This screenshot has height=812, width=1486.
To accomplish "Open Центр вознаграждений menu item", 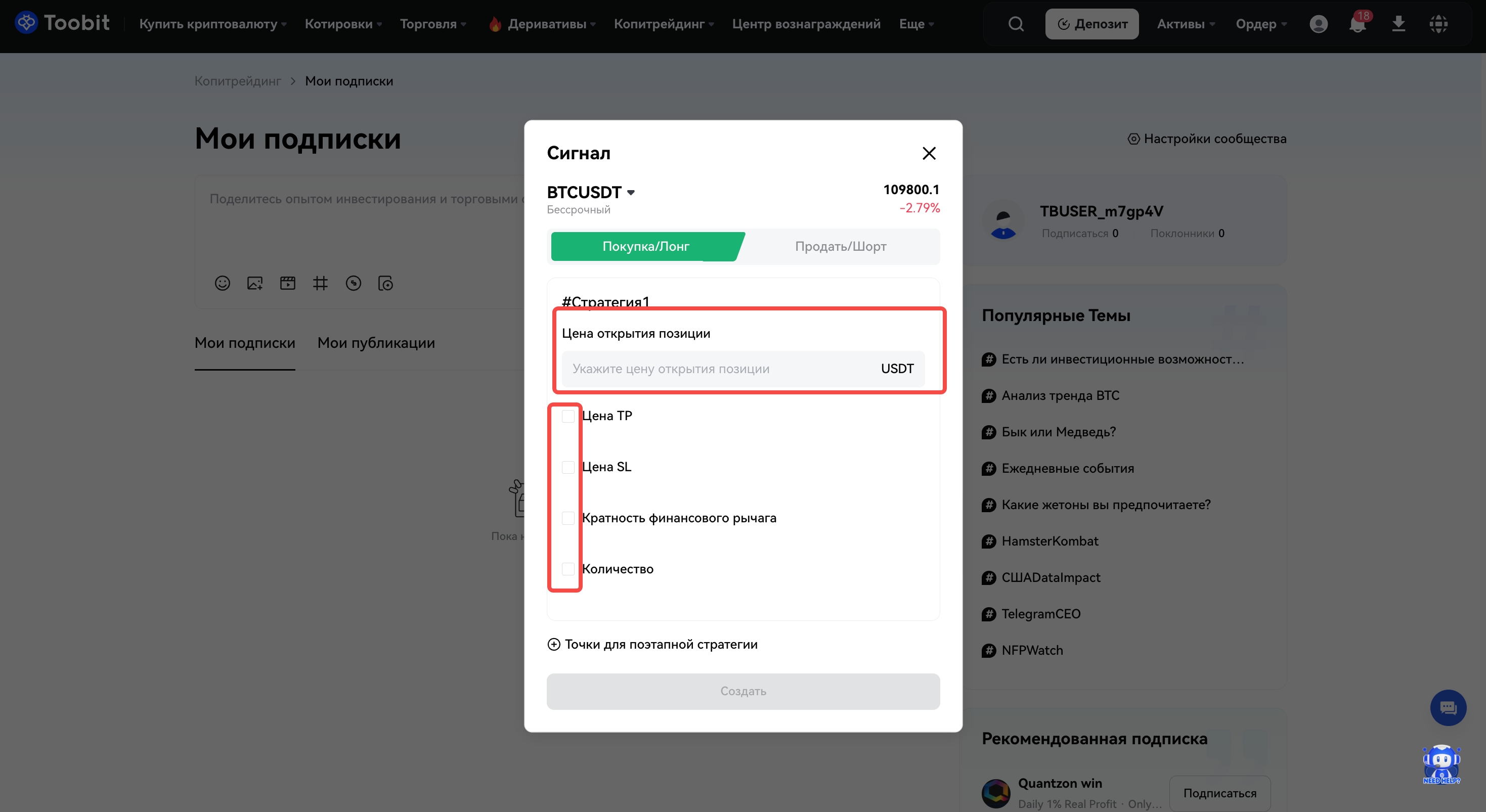I will coord(806,24).
